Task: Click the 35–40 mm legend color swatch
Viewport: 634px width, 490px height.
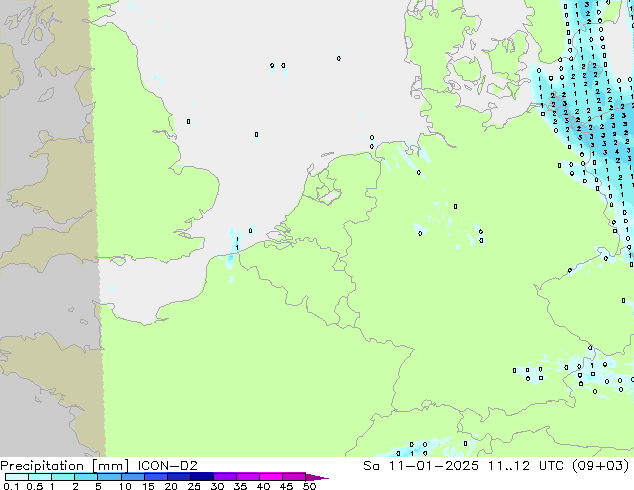Action: click(247, 477)
